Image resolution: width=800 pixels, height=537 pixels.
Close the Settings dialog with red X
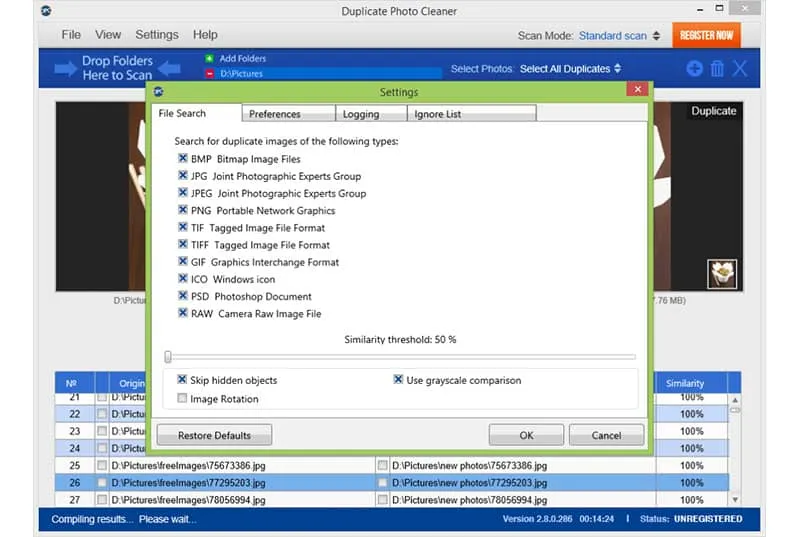pyautogui.click(x=637, y=89)
